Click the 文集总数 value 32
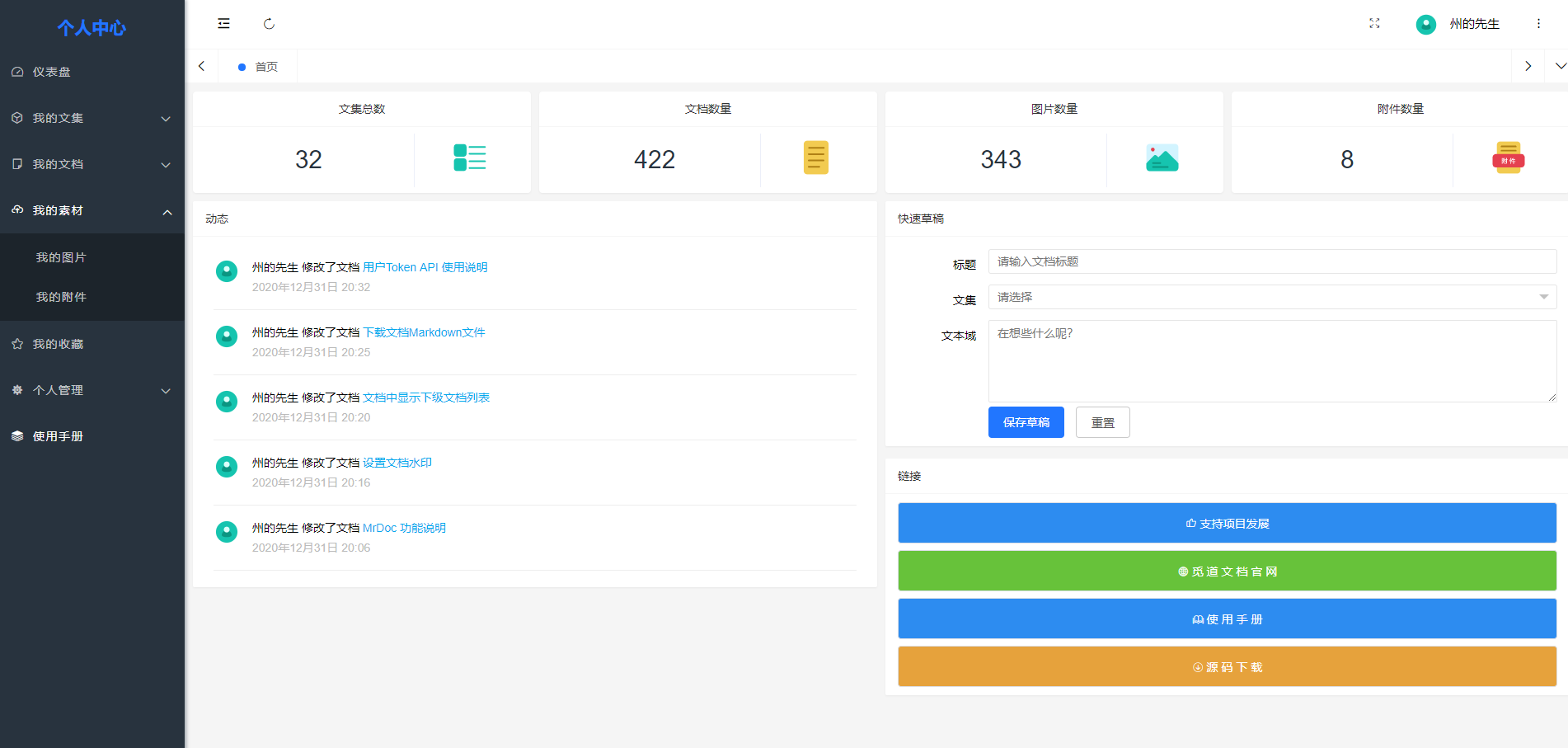Screen dimensions: 1568x748 308,159
